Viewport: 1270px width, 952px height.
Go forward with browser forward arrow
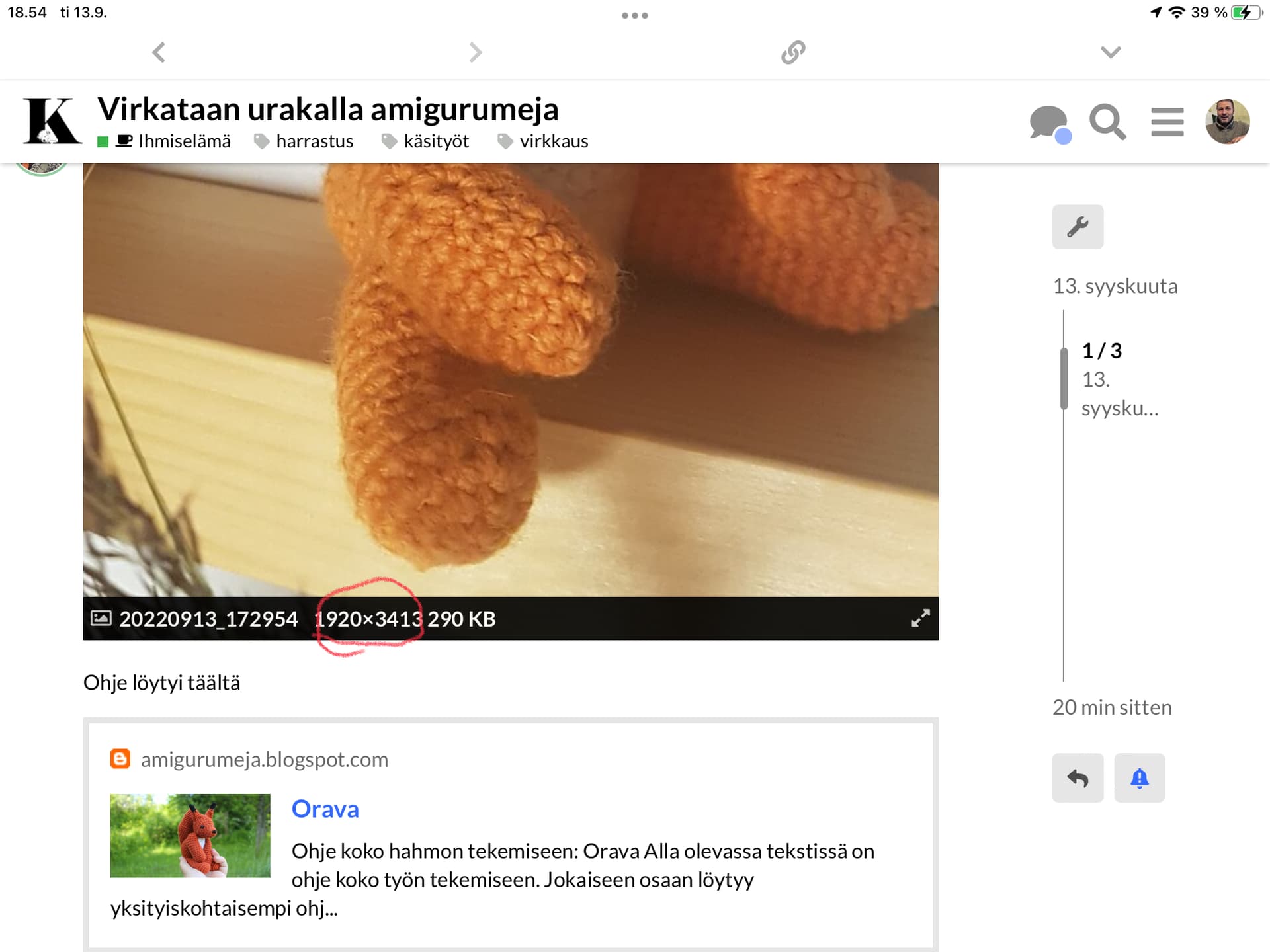[475, 52]
